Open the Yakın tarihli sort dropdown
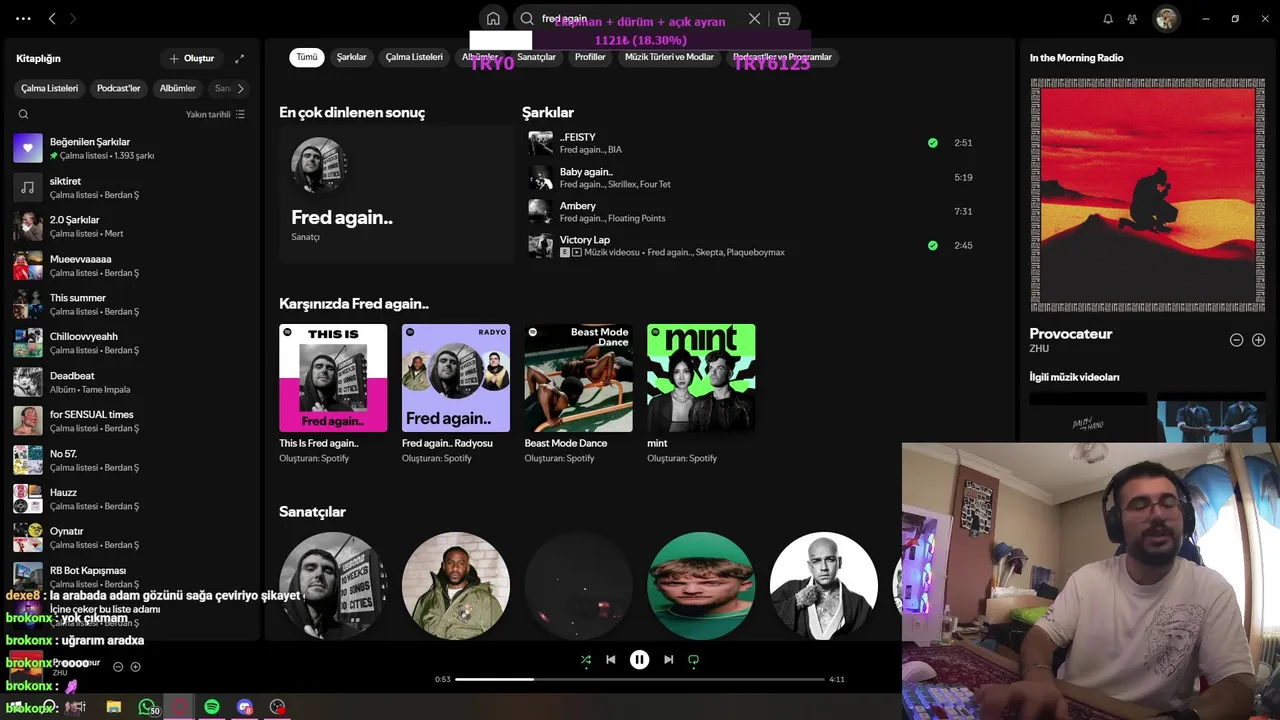 [x=215, y=114]
